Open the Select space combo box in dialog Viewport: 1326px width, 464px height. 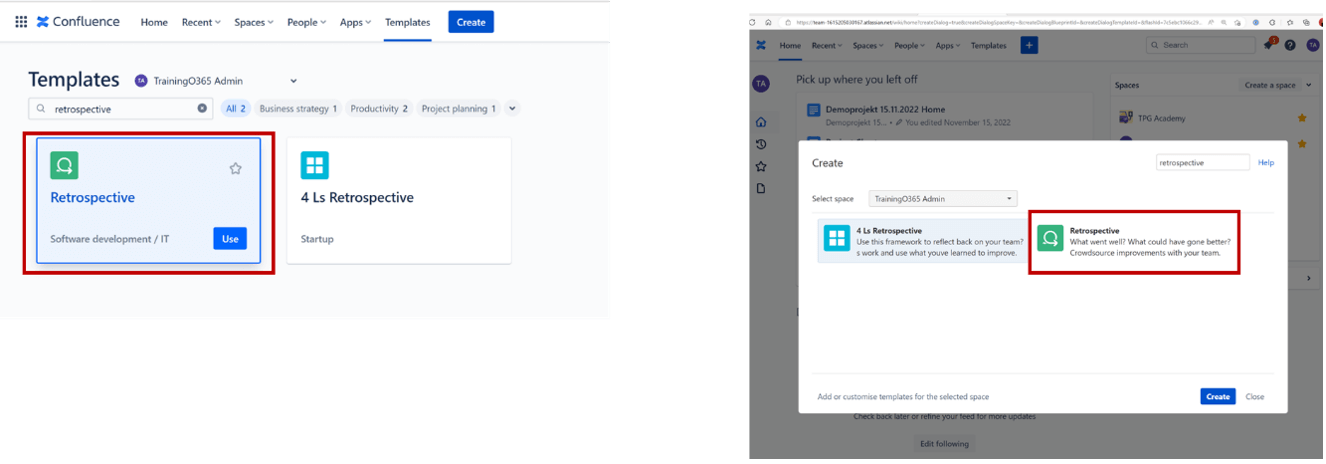pyautogui.click(x=942, y=199)
